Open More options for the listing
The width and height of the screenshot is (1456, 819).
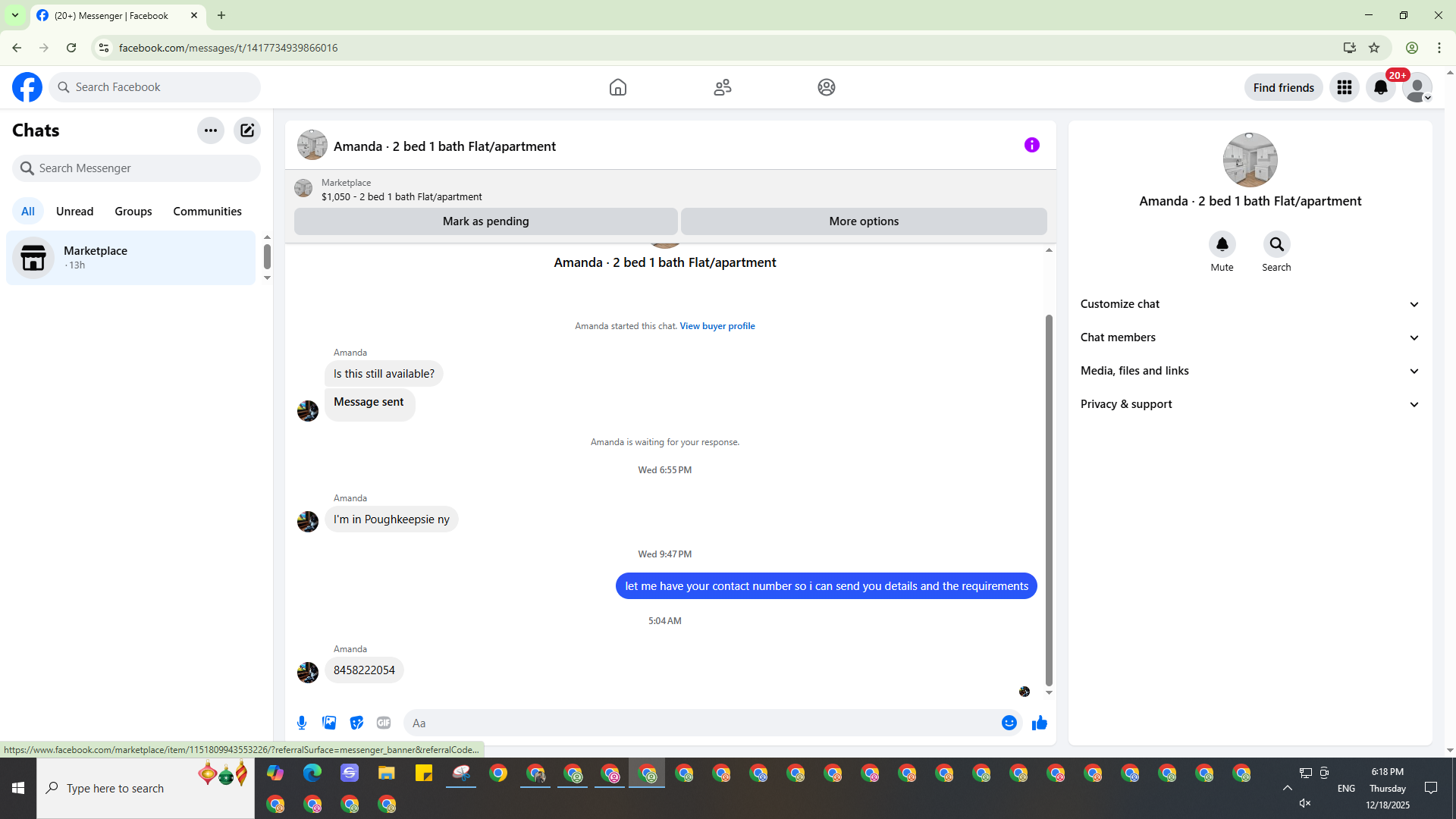click(x=864, y=221)
